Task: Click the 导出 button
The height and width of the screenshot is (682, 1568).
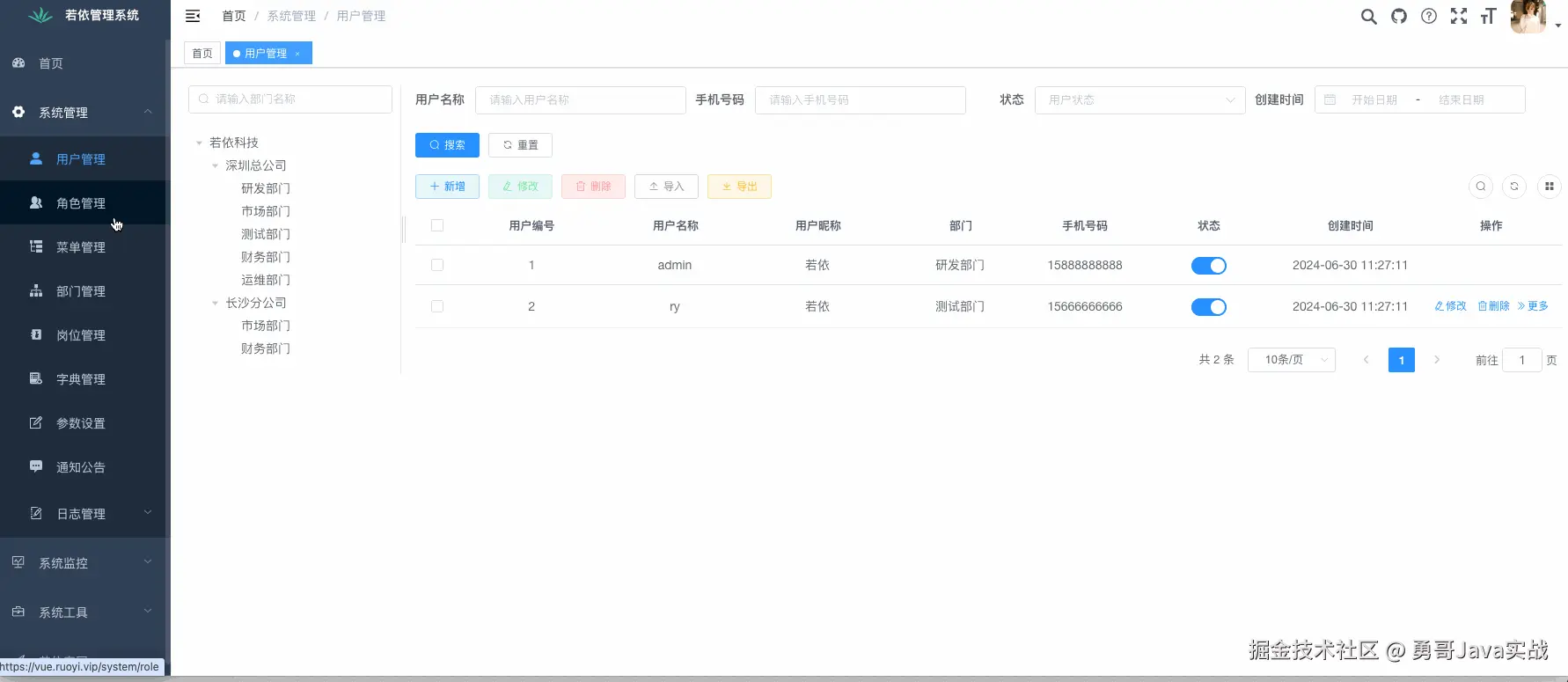Action: coord(739,187)
